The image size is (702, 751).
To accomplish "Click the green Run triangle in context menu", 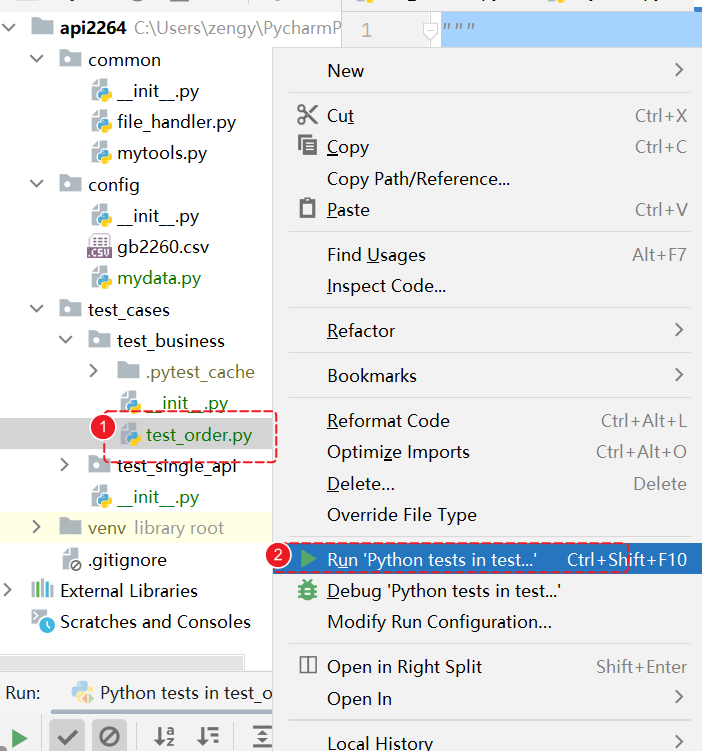I will 308,559.
